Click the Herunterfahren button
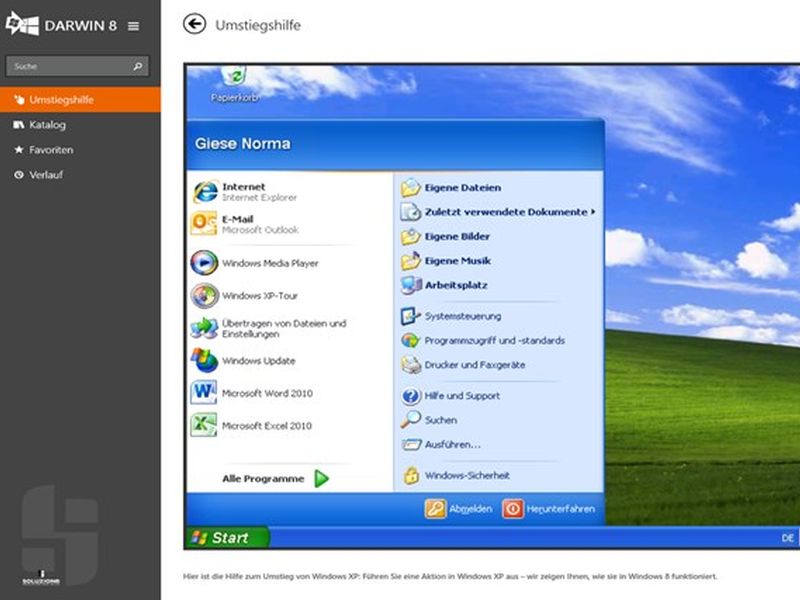The image size is (800, 600). pos(548,509)
